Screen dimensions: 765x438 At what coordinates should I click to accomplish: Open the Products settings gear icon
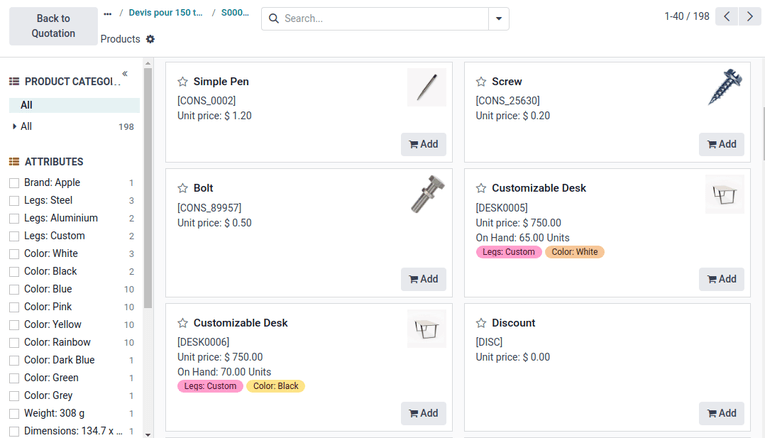pyautogui.click(x=151, y=39)
